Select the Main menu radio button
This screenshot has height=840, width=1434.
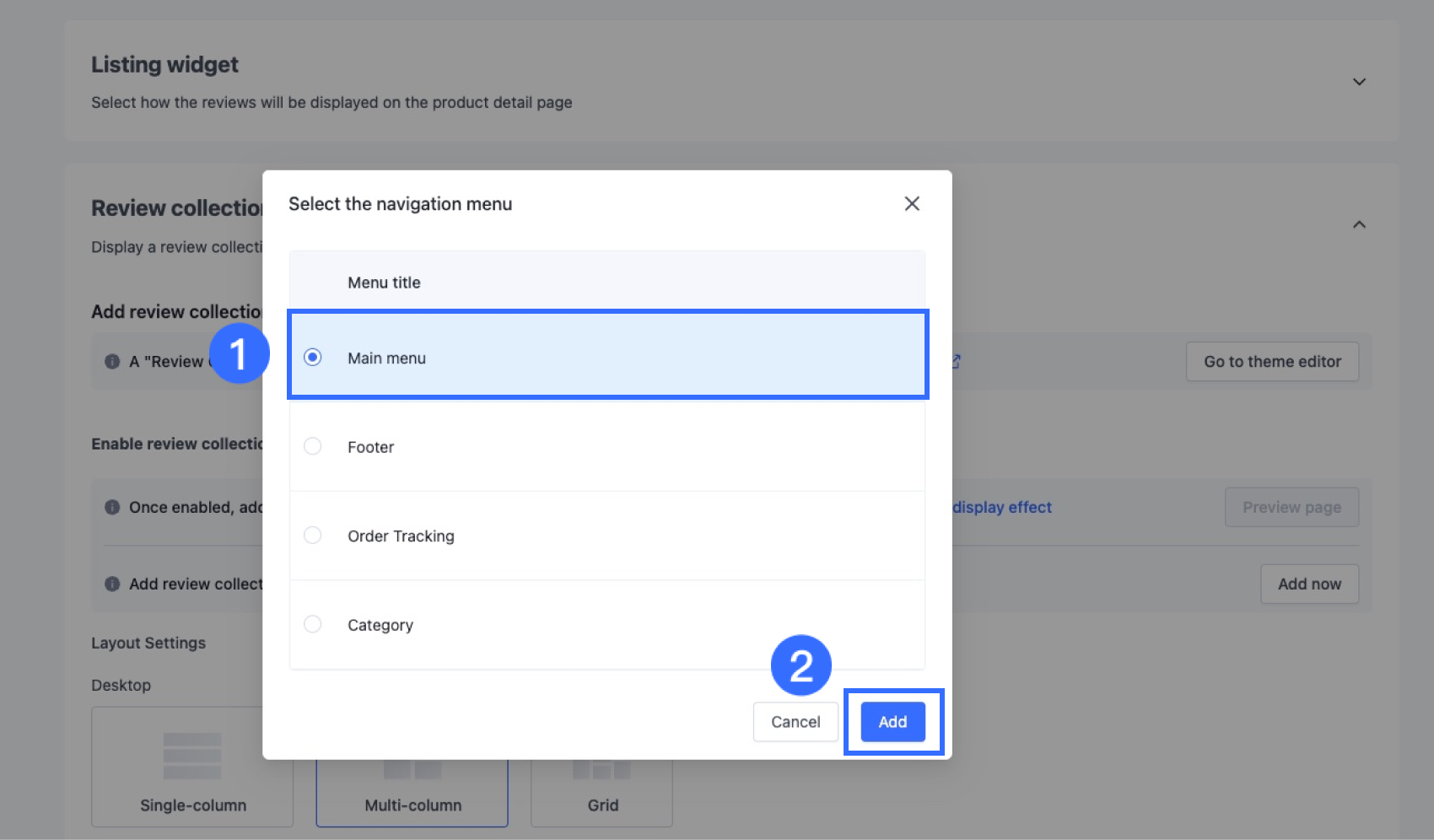313,358
